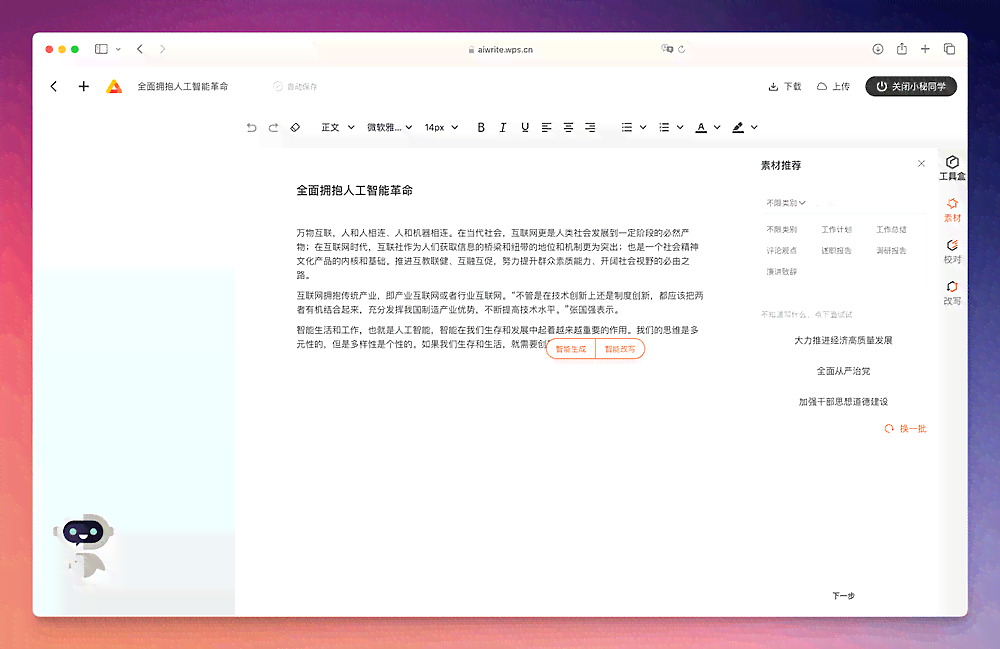Click the 自动保存 autosave indicator
This screenshot has height=649, width=1000.
click(x=295, y=87)
